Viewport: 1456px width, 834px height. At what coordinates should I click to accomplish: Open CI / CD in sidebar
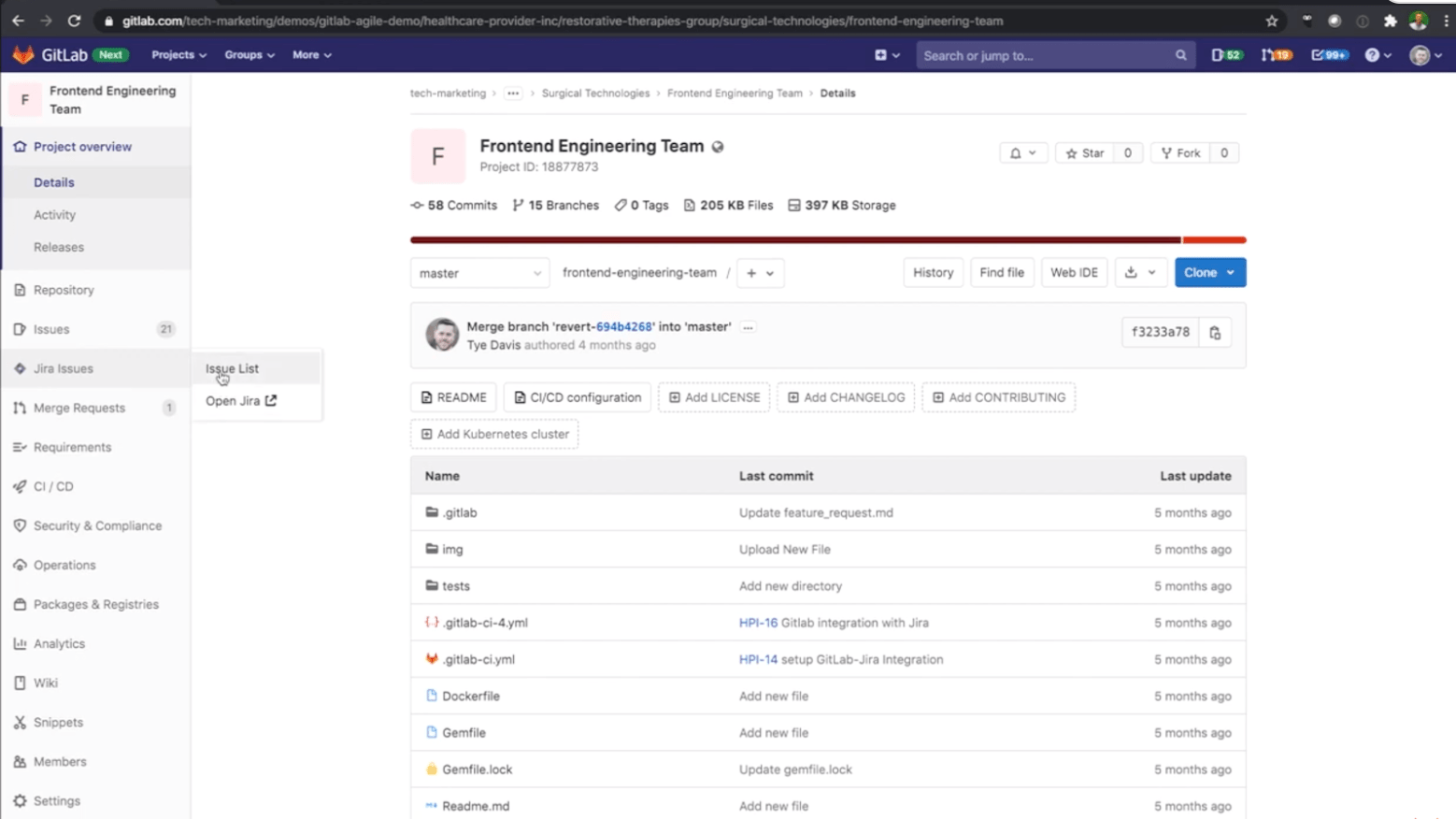[95, 486]
